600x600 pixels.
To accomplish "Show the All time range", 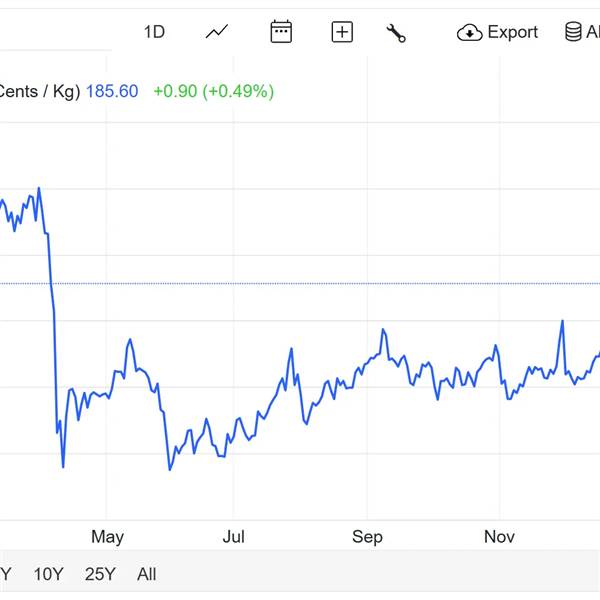I will [147, 574].
